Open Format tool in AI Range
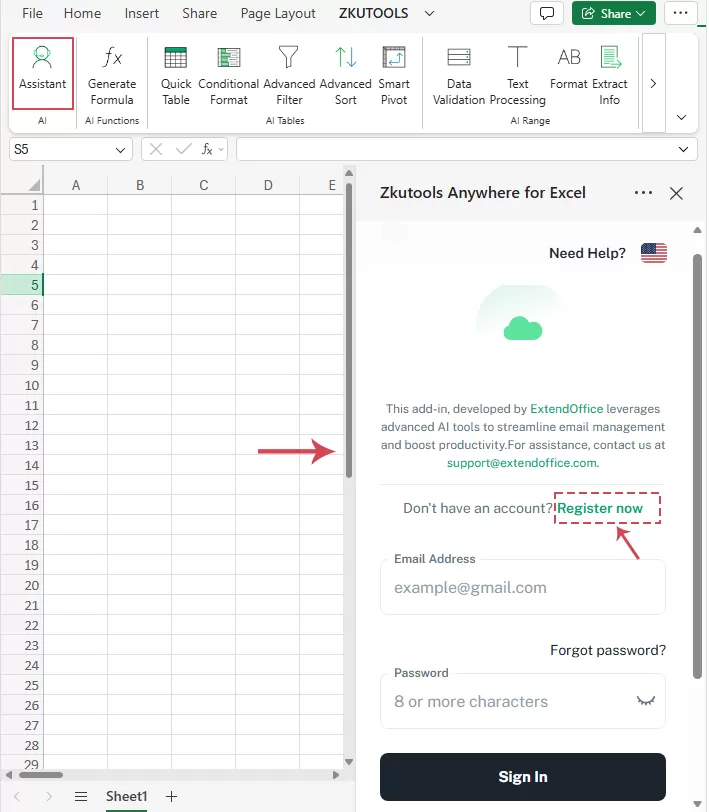The image size is (709, 812). [x=569, y=68]
